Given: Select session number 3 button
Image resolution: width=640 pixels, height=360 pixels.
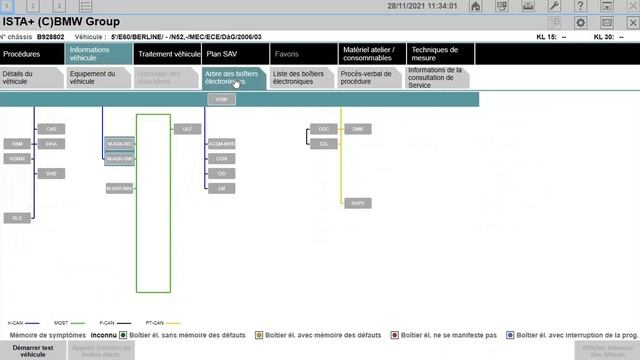Looking at the screenshot, I should pyautogui.click(x=59, y=6).
